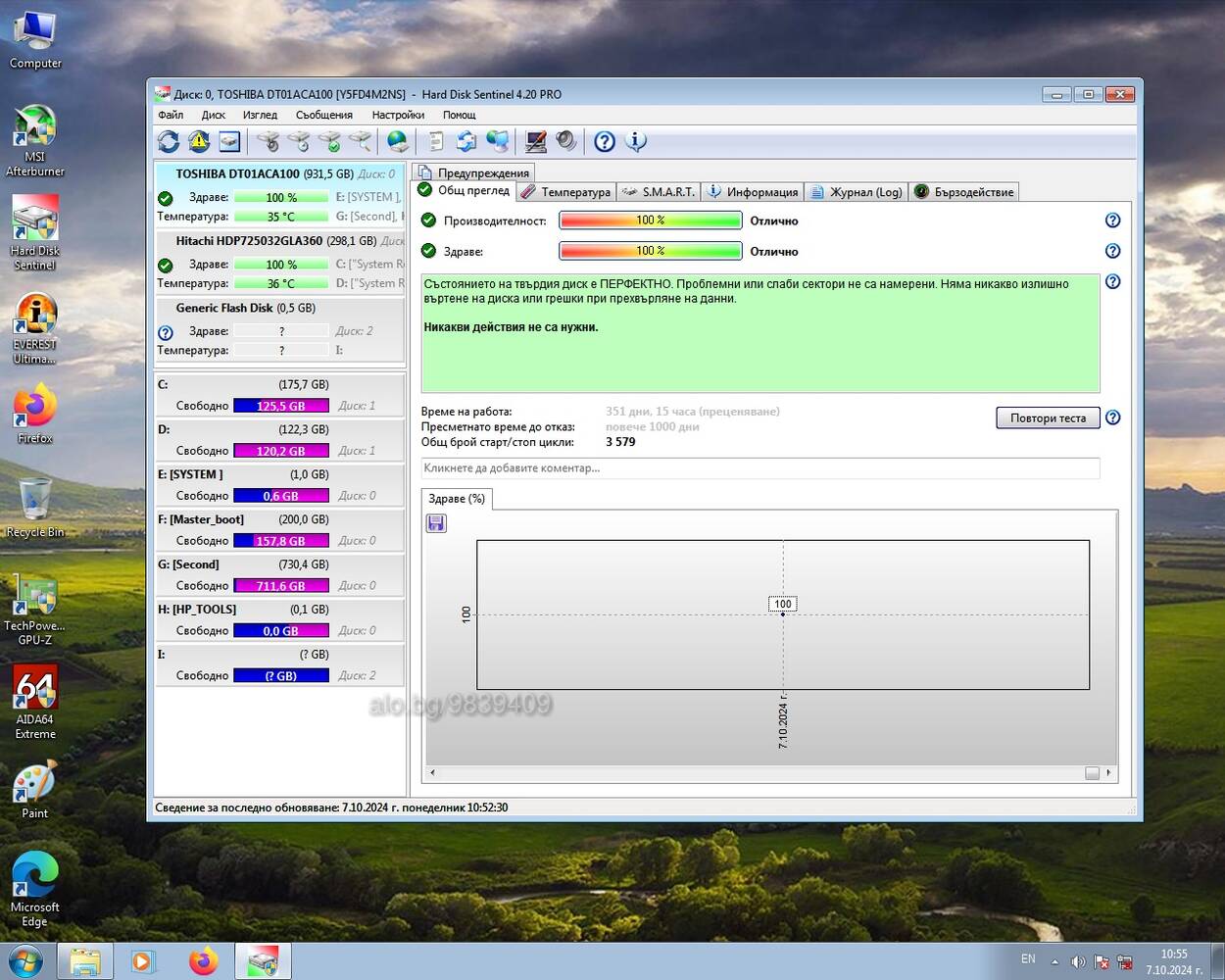Screen dimensions: 1225x980
Task: Click the Здраве 100 % overview bar
Action: coord(651,251)
